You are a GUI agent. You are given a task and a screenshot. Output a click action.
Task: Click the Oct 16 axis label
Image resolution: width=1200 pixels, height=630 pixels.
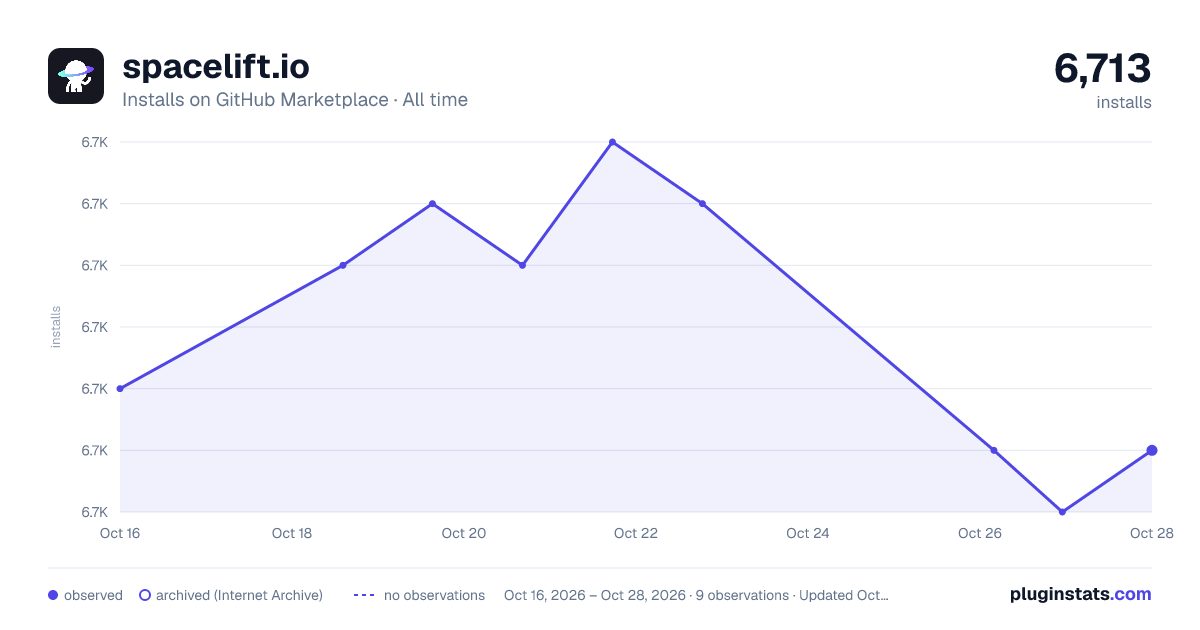coord(120,533)
